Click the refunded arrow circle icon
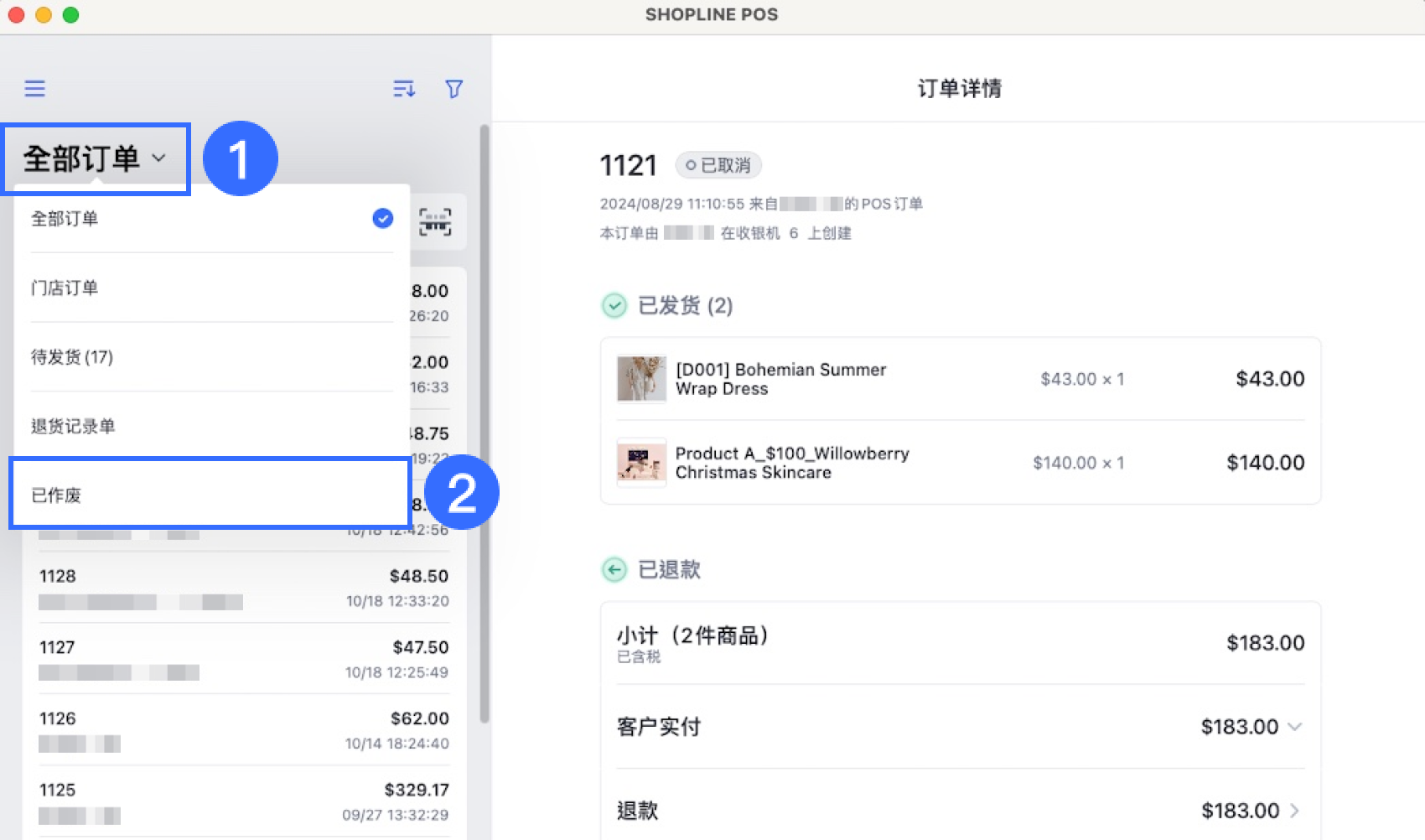The width and height of the screenshot is (1425, 840). (614, 570)
